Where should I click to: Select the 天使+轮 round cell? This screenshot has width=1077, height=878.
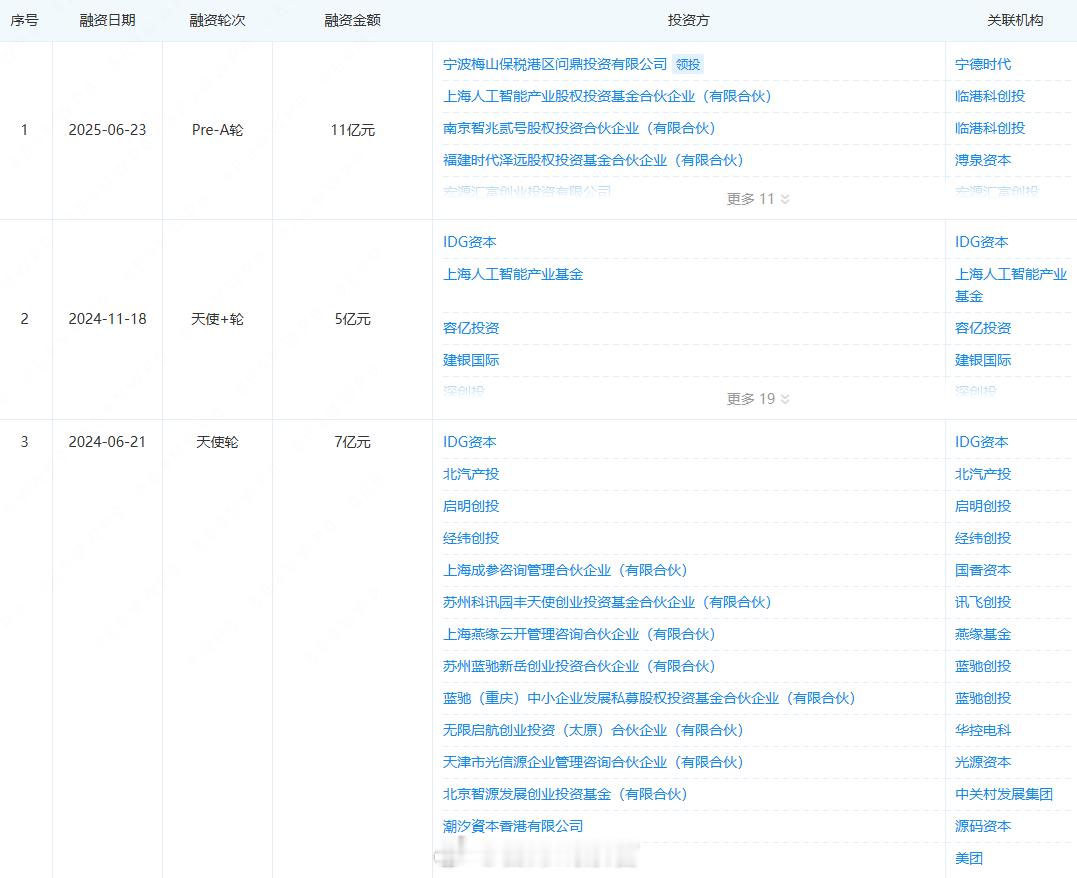coord(217,319)
